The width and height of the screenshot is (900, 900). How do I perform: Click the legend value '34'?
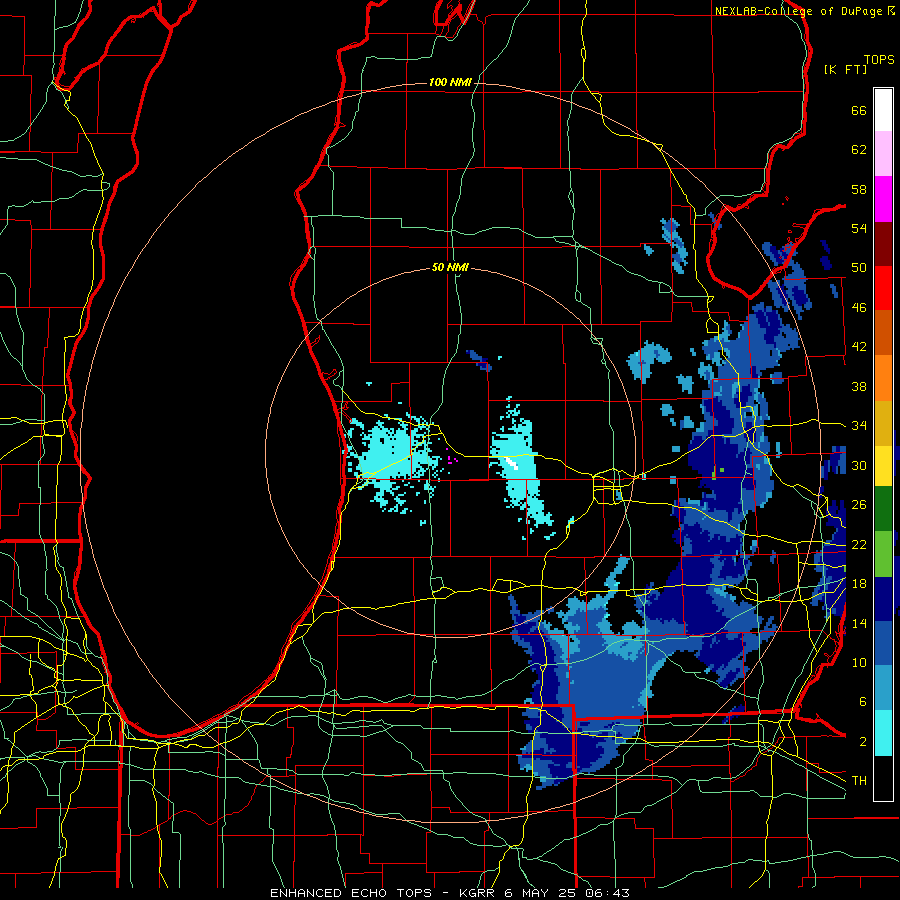click(859, 426)
